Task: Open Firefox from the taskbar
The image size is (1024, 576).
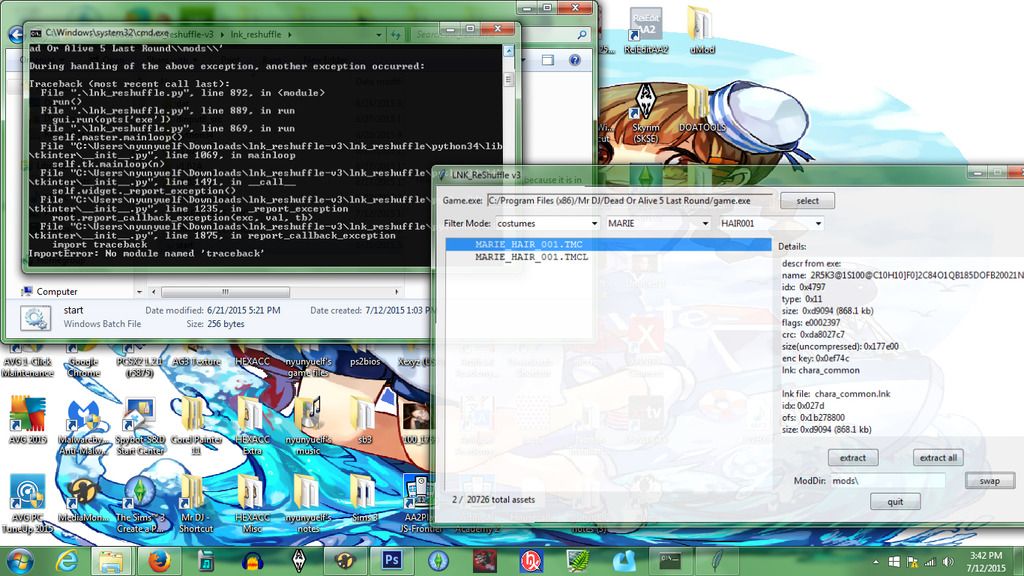Action: [159, 561]
